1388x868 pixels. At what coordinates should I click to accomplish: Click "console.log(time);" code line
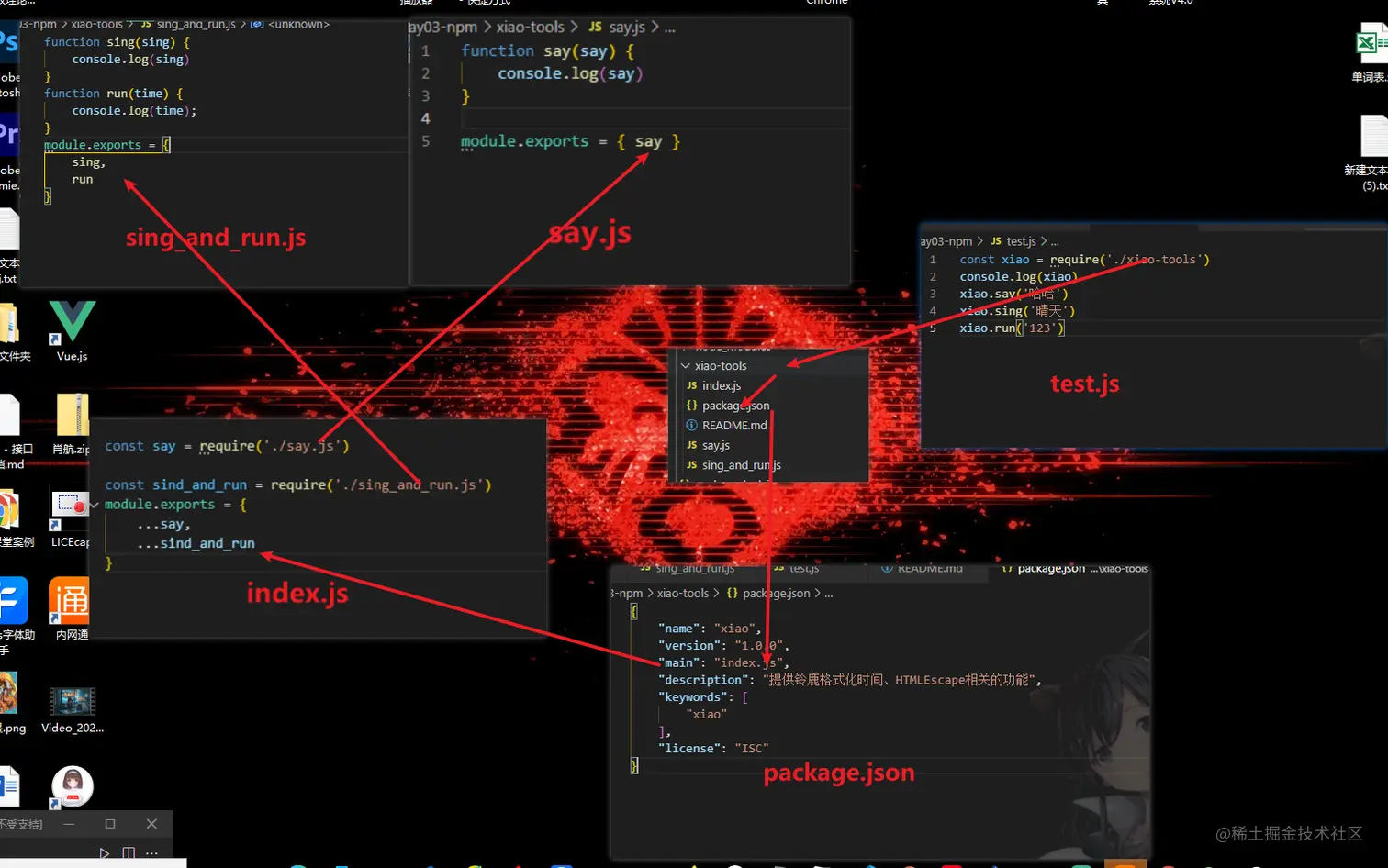134,111
